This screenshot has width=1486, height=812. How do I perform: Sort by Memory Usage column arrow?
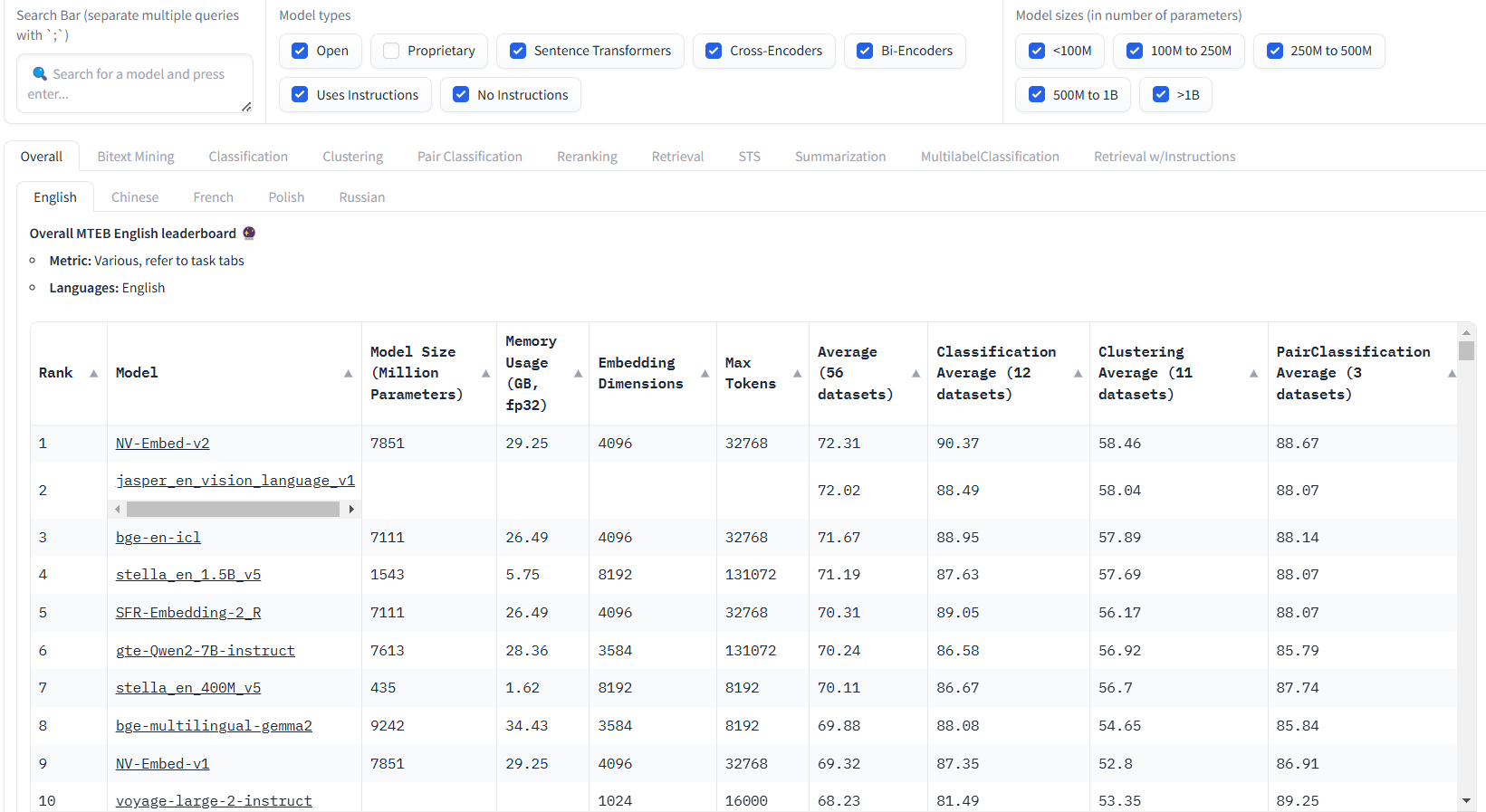click(x=578, y=373)
